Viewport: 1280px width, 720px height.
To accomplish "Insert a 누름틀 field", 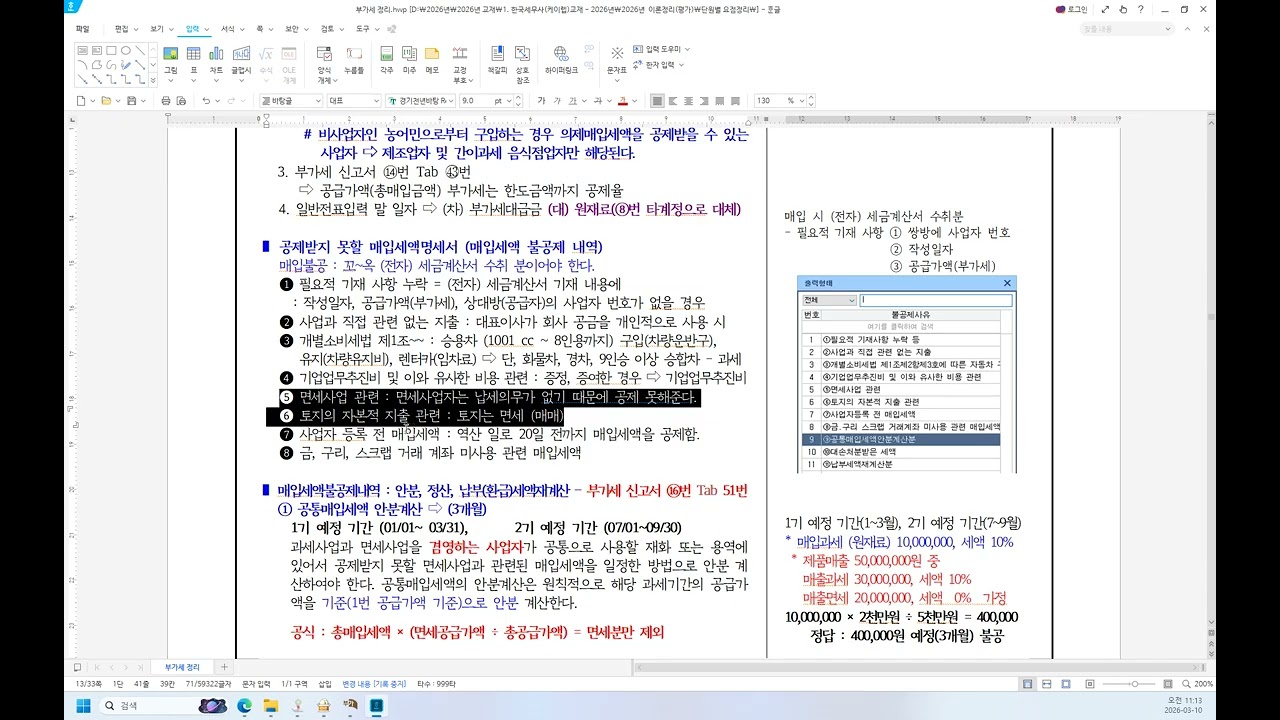I will 354,60.
